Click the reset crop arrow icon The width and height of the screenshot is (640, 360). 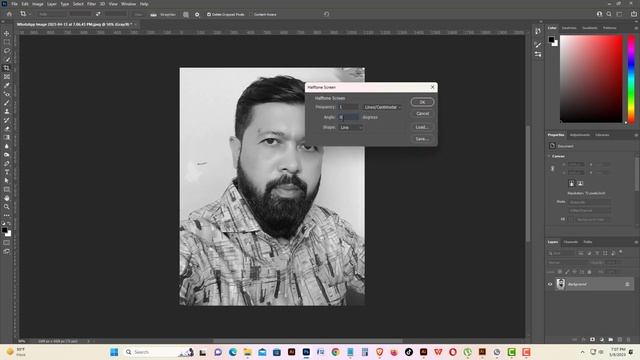327,14
